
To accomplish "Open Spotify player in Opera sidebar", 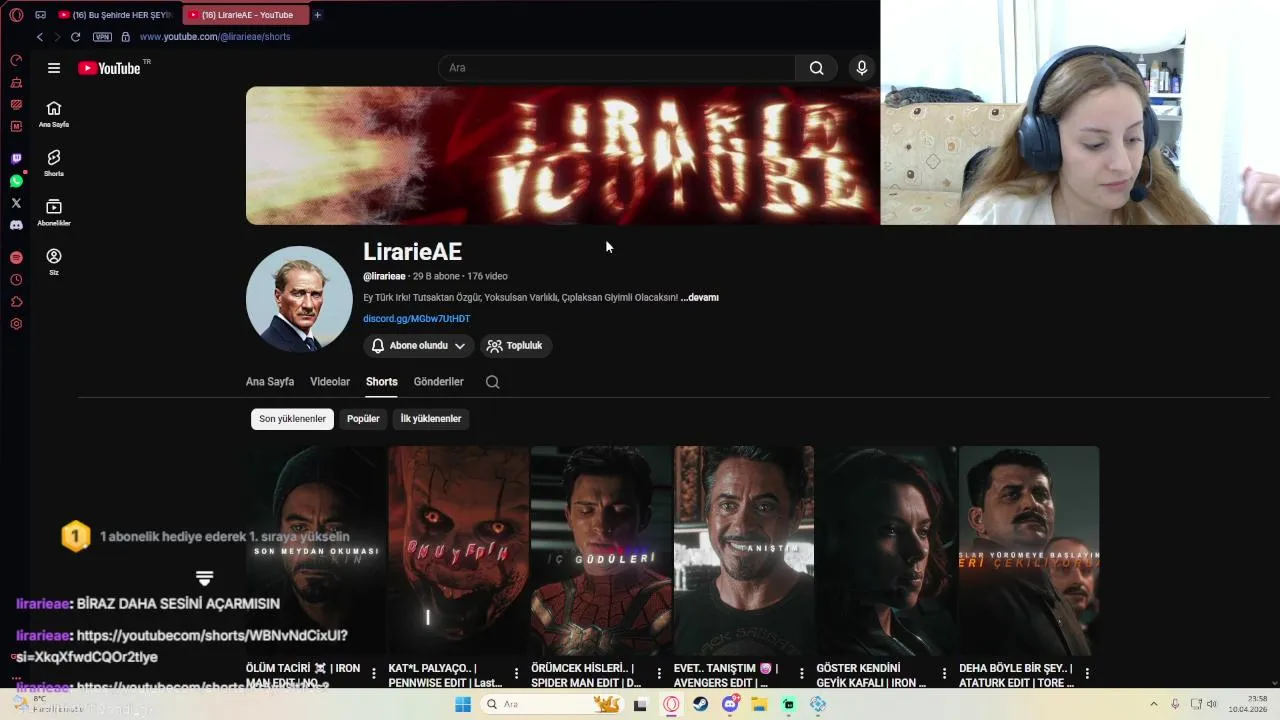I will 16,258.
